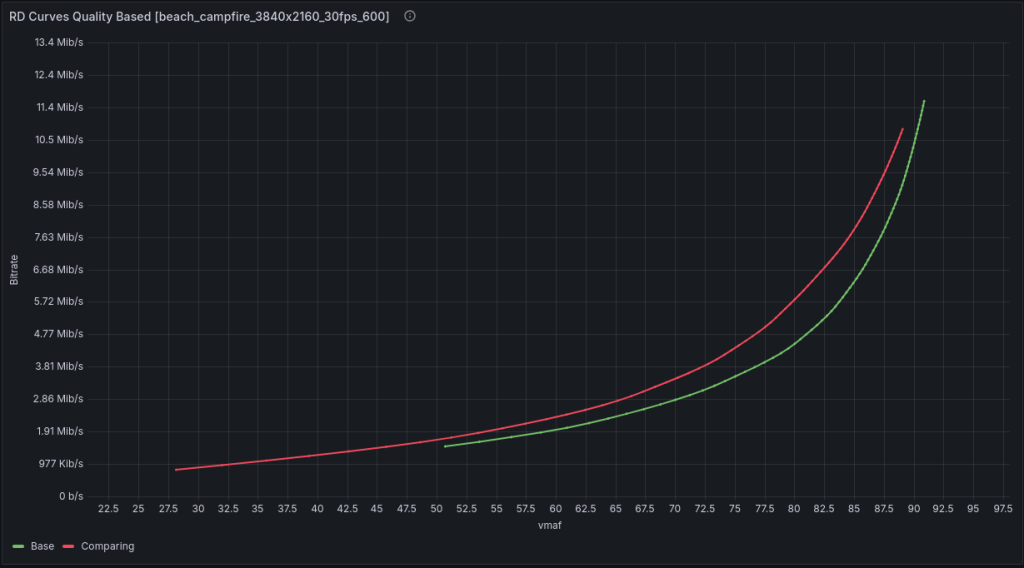The width and height of the screenshot is (1024, 568).
Task: Click the green Base legend color line
Action: (19, 547)
